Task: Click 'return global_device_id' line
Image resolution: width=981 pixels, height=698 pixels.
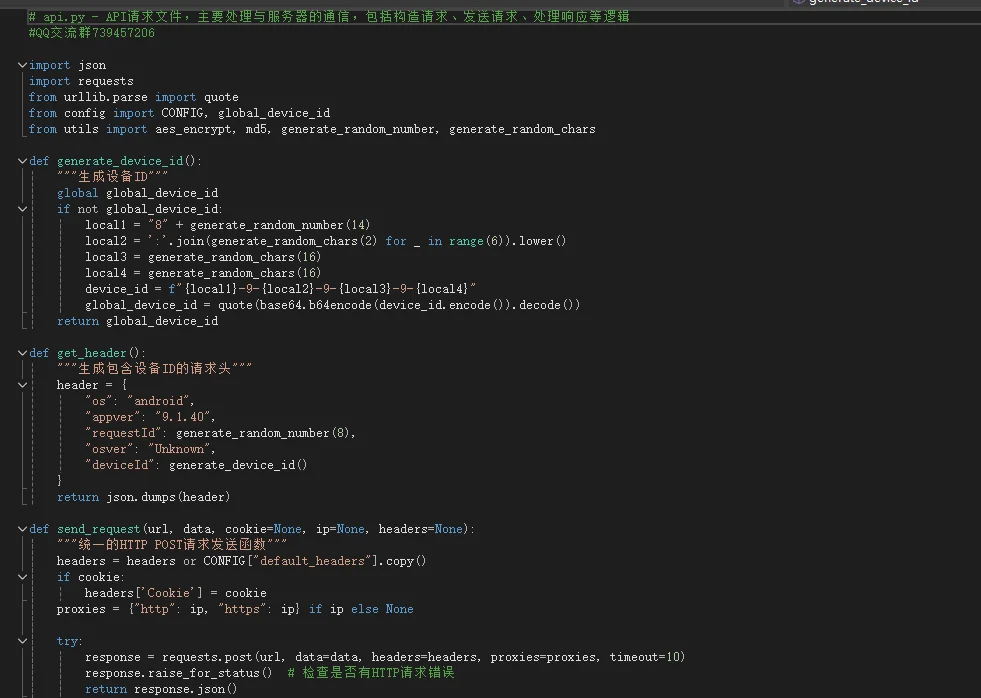Action: pyautogui.click(x=137, y=321)
